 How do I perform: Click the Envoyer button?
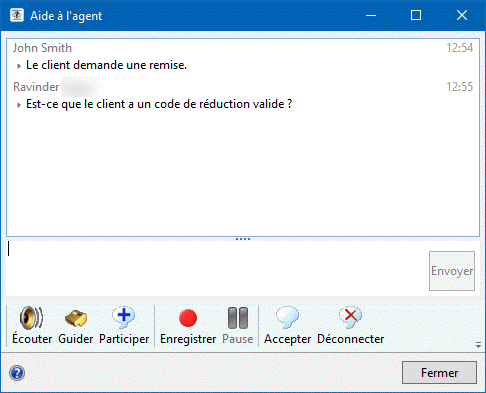click(452, 271)
